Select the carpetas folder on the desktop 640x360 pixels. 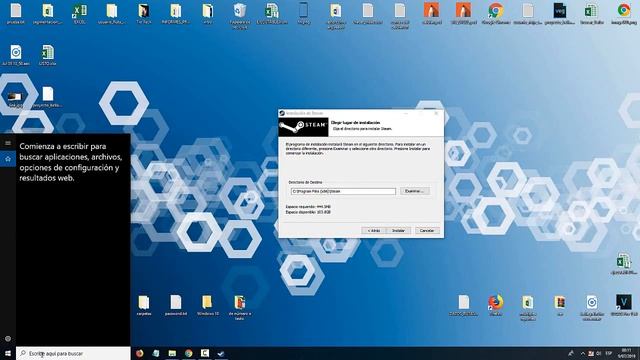click(x=144, y=305)
